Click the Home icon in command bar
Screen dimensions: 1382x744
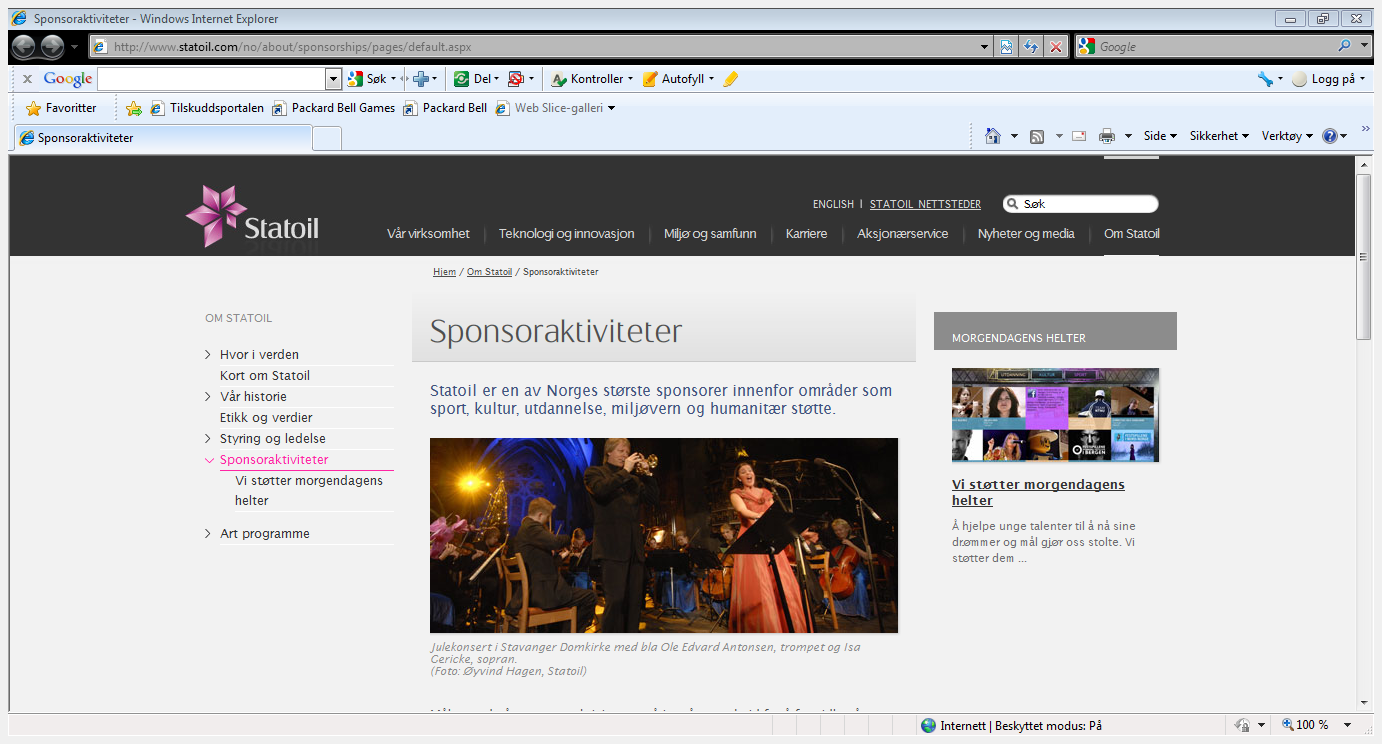pyautogui.click(x=992, y=136)
